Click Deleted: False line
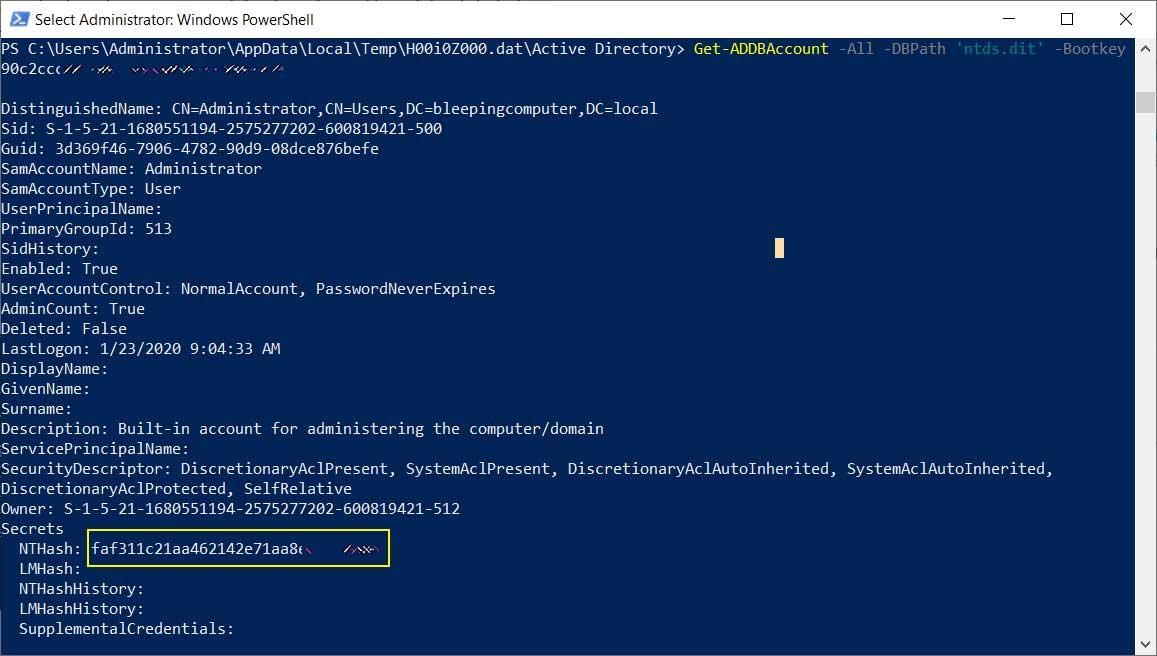 tap(64, 328)
